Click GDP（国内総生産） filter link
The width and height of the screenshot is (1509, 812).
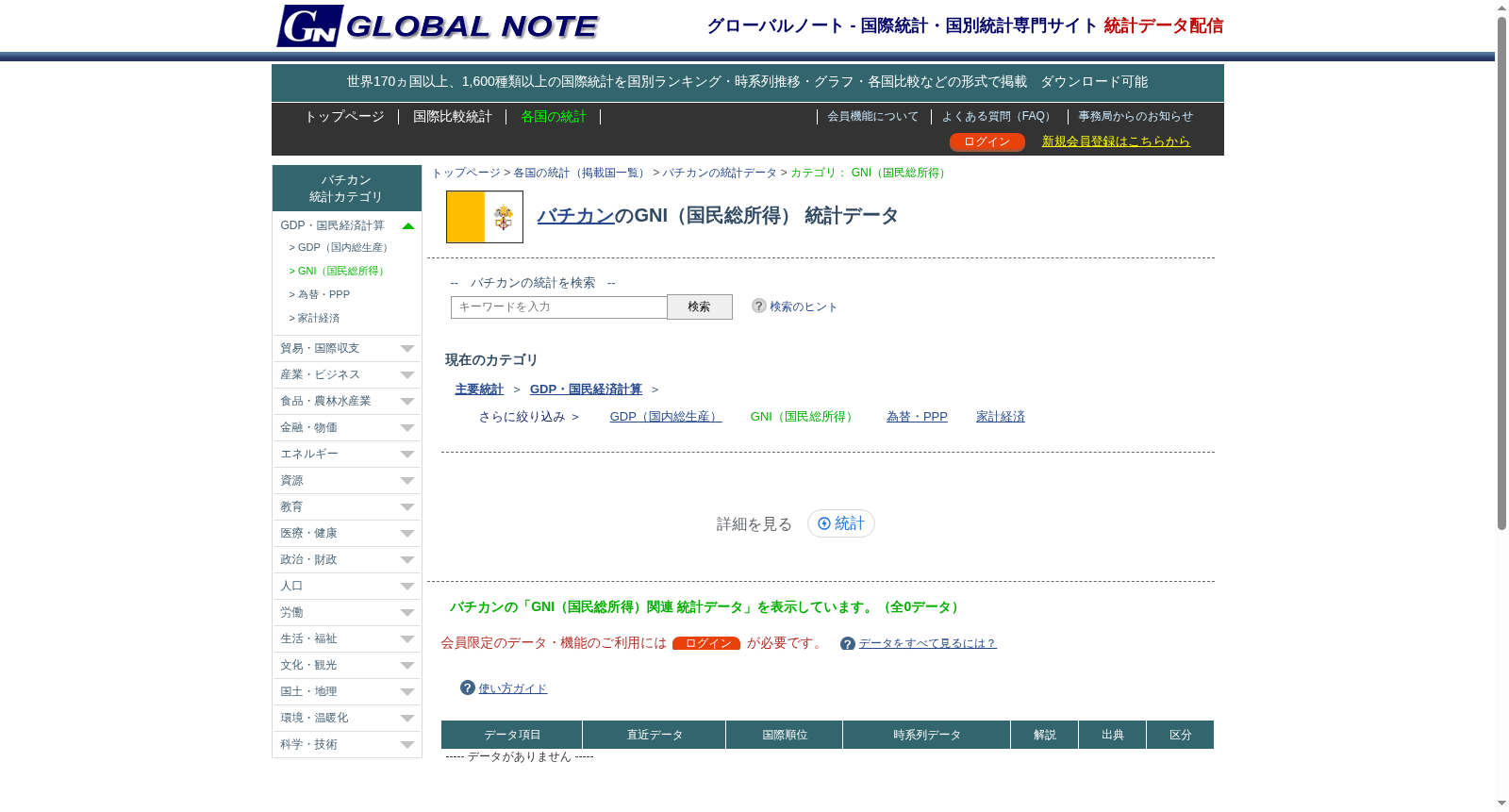[666, 417]
